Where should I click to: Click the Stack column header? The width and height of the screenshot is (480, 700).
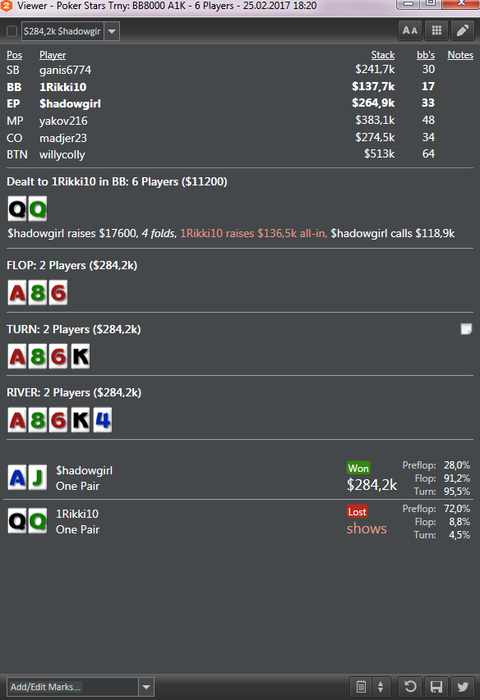point(383,55)
